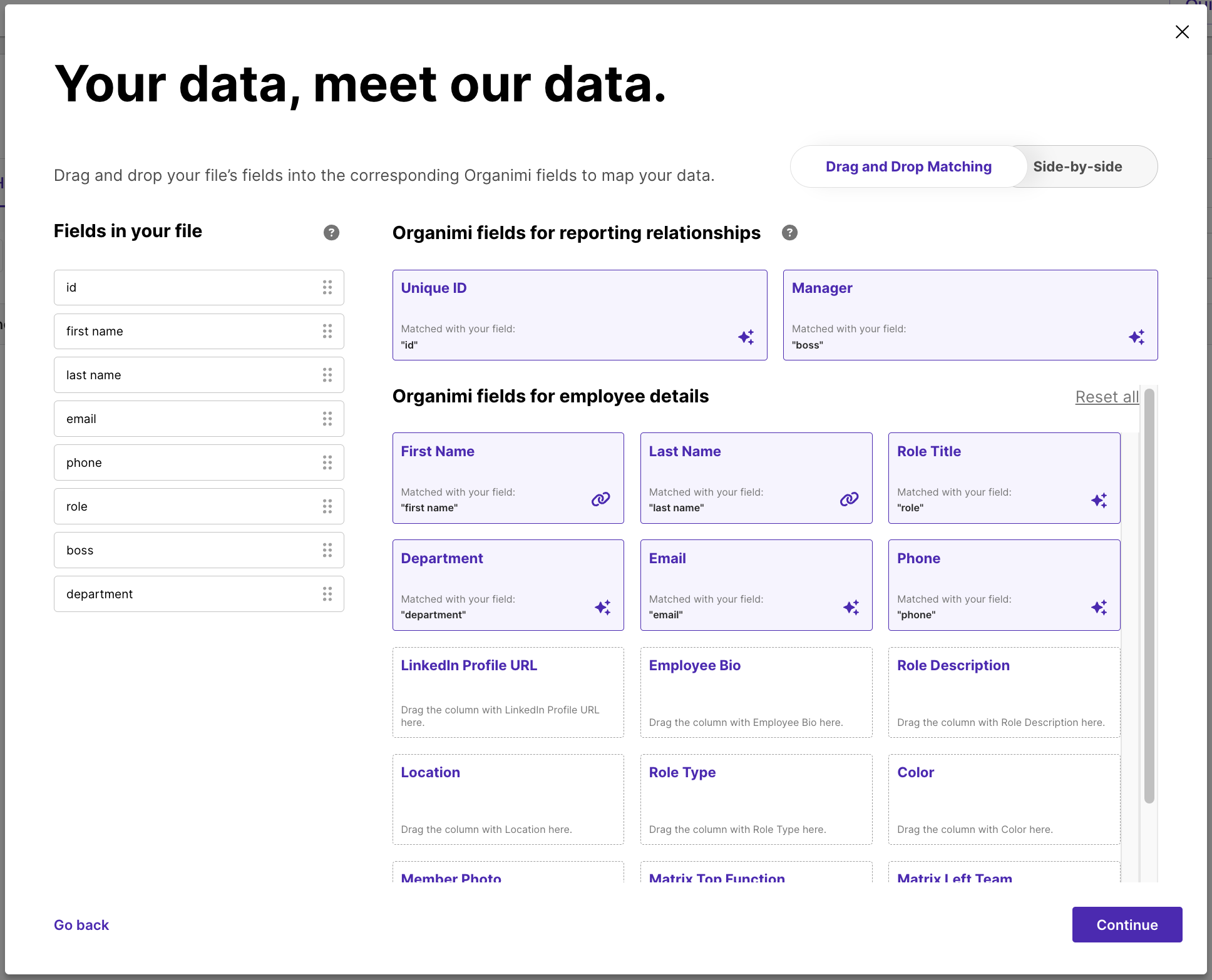Click the Continue button
Screen dimensions: 1212x980
[1127, 924]
